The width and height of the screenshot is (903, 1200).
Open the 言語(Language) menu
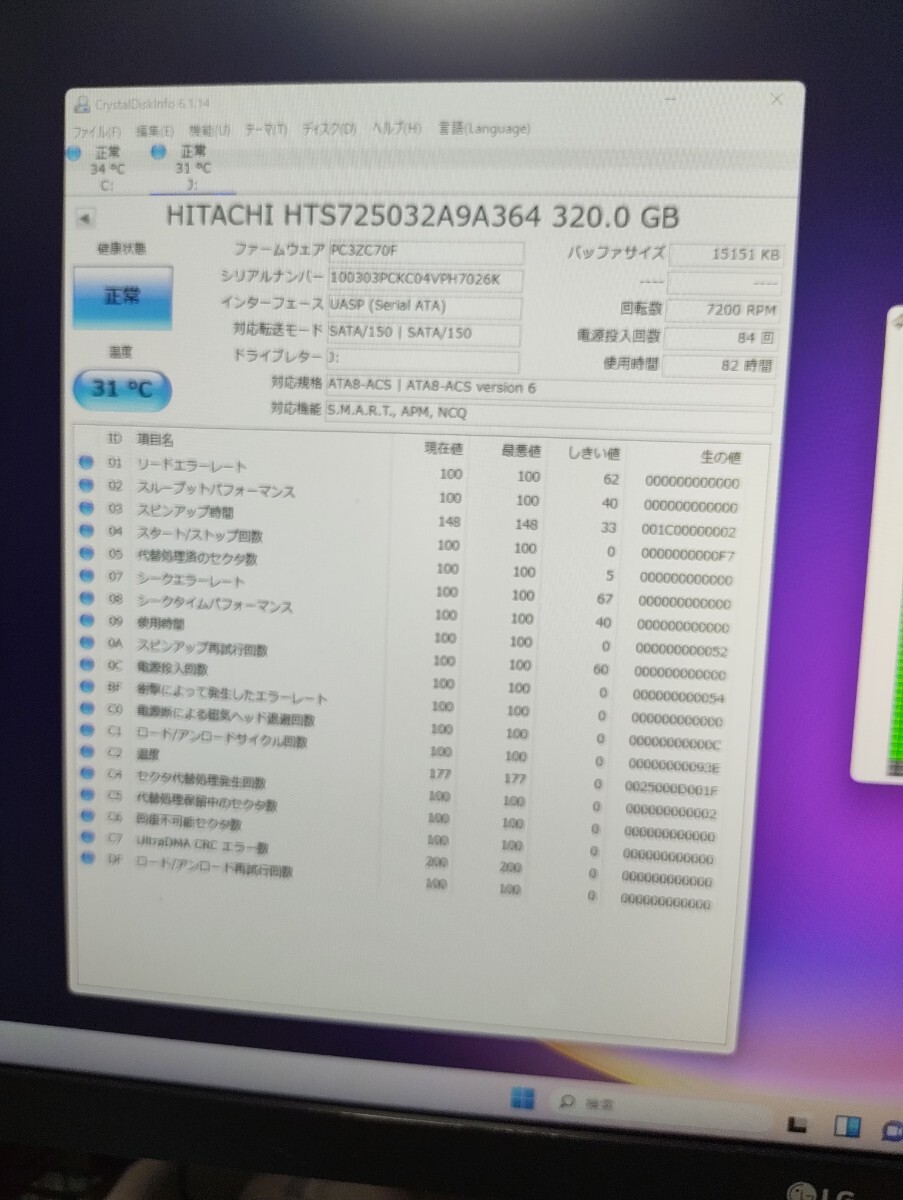click(x=484, y=128)
